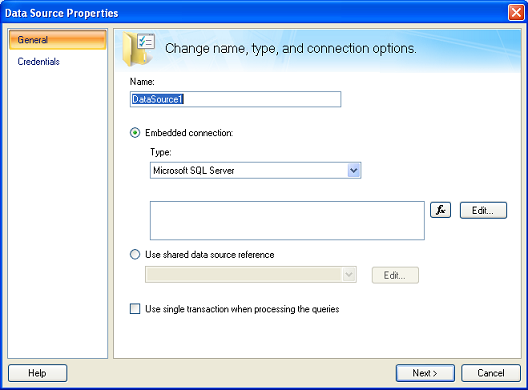Open the Microsoft SQL Server type combo box

pyautogui.click(x=256, y=170)
